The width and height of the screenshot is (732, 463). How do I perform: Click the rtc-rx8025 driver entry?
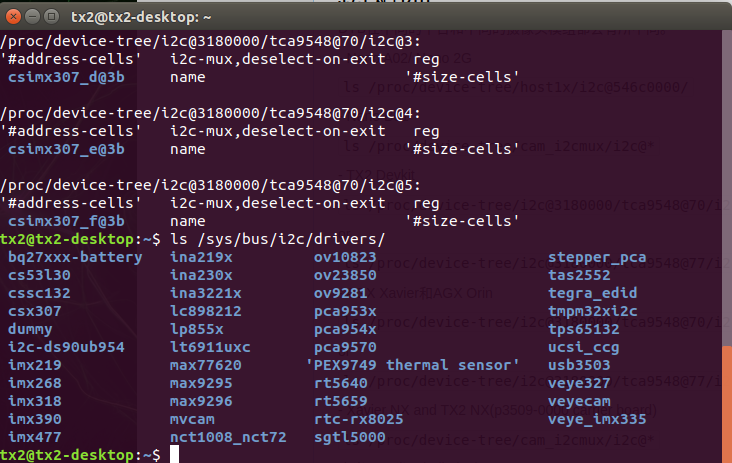[x=358, y=419]
